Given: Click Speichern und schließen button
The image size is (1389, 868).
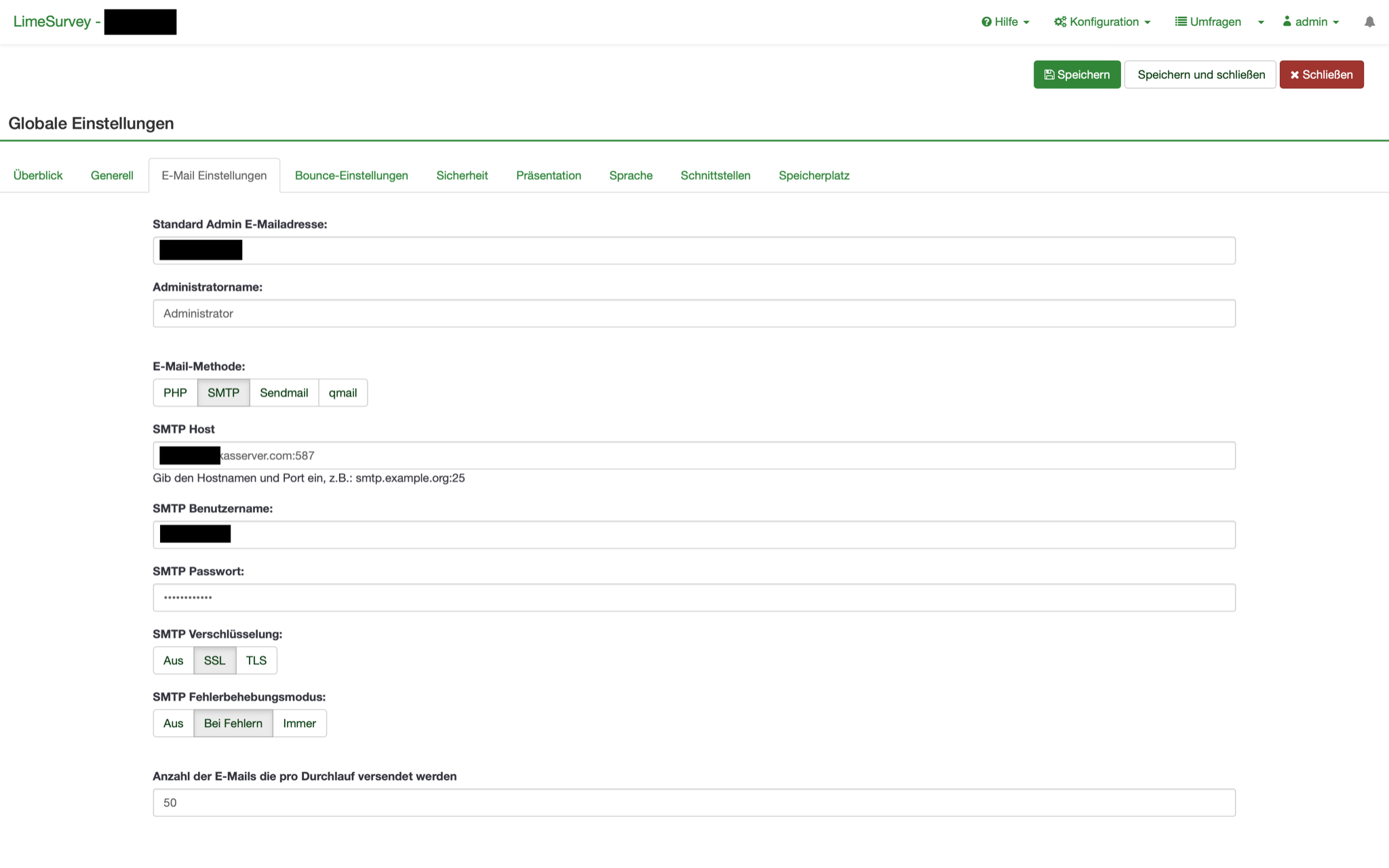Looking at the screenshot, I should (1200, 75).
